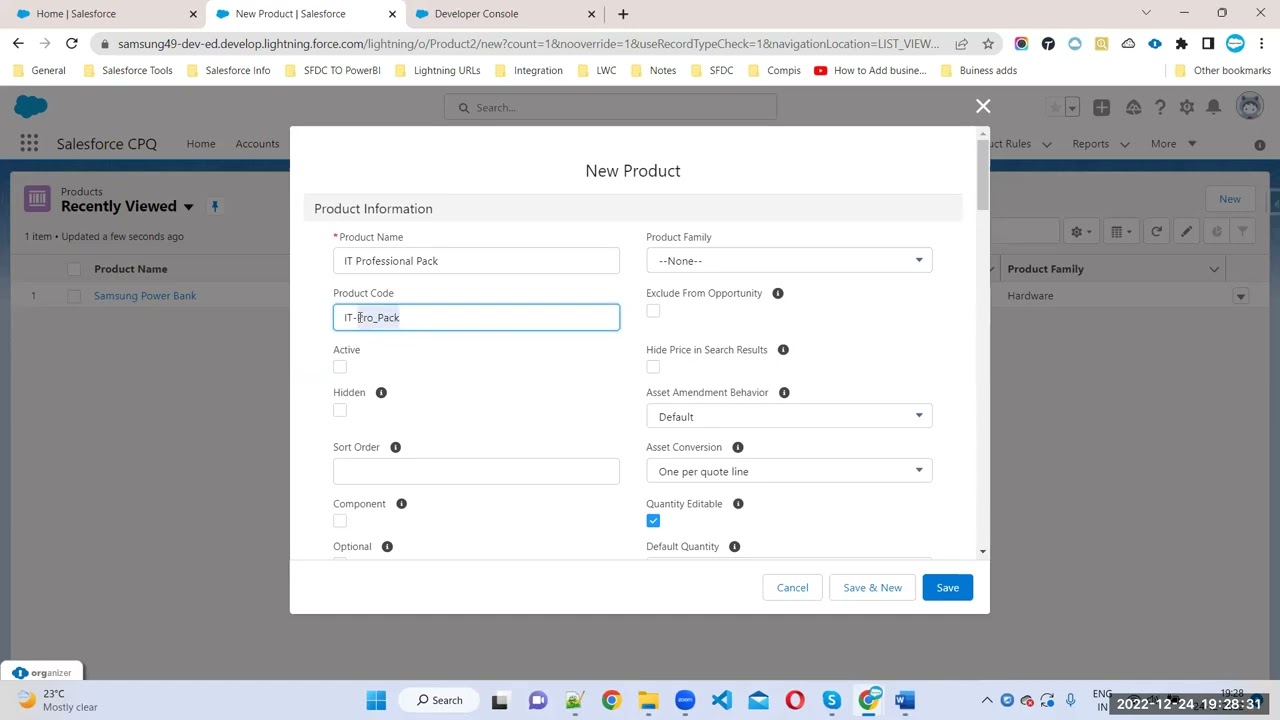Show info for Exclude From Opportunity
The width and height of the screenshot is (1280, 720).
778,293
